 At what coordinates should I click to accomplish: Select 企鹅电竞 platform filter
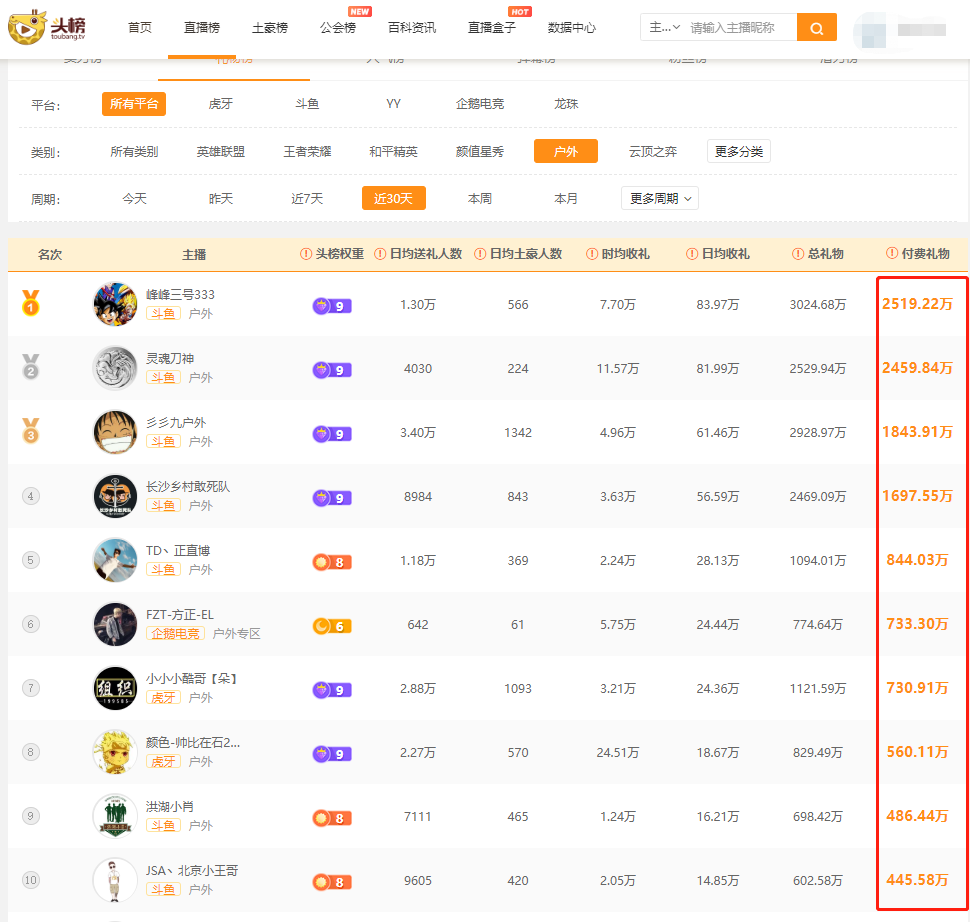(x=479, y=104)
